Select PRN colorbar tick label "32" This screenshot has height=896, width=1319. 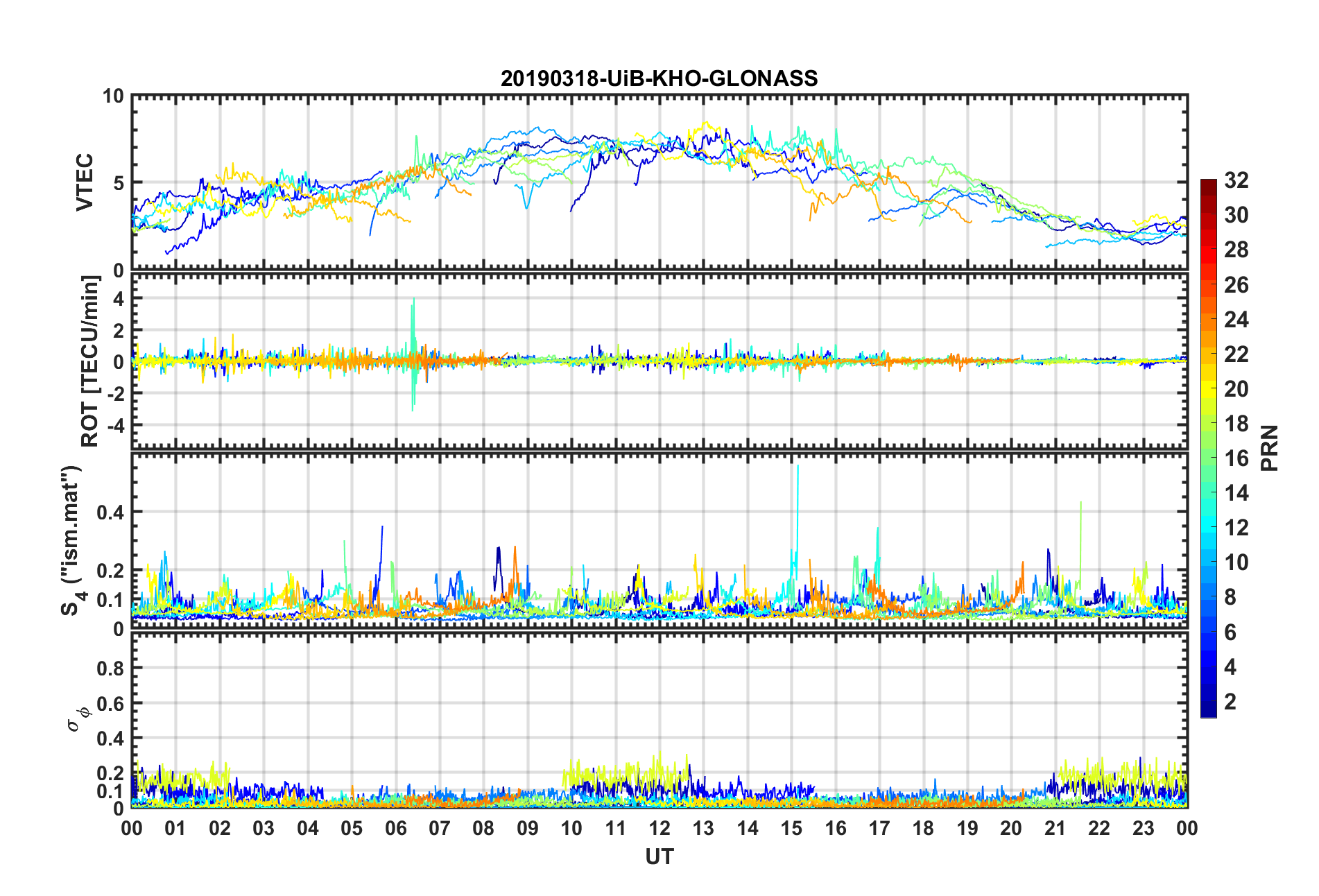[x=1236, y=180]
